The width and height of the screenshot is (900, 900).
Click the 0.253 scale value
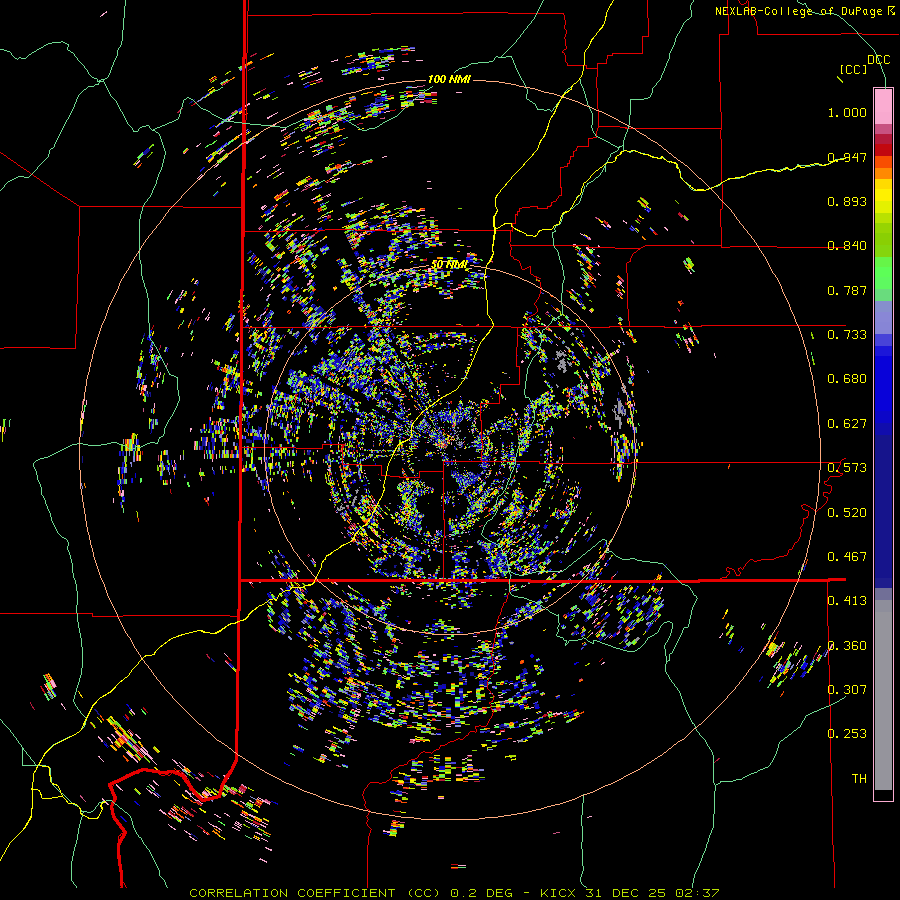(x=847, y=734)
